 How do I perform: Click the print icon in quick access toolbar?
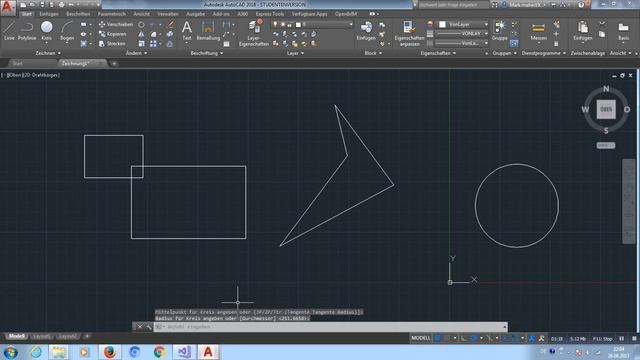(61, 5)
